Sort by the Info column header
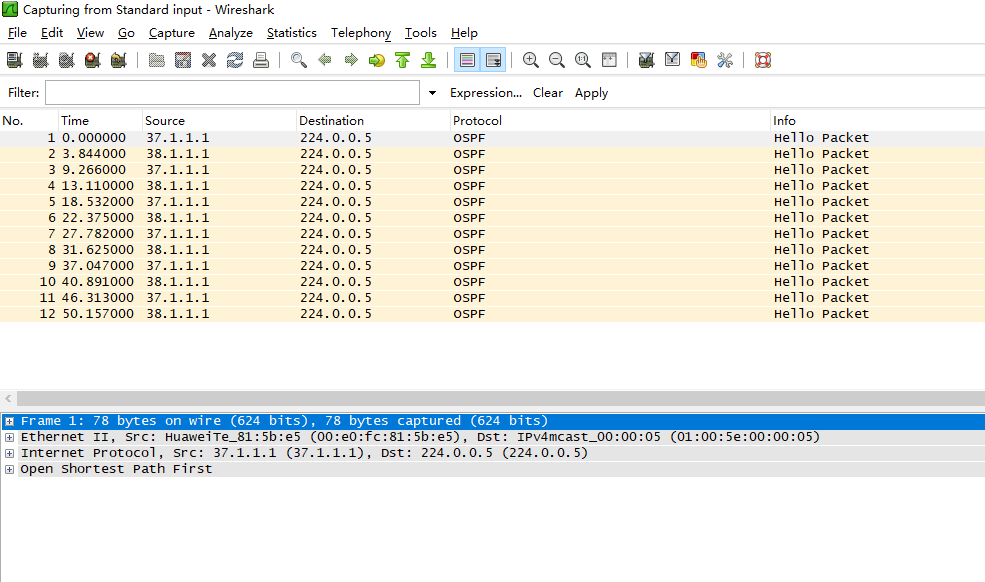Viewport: 985px width, 582px height. (878, 121)
